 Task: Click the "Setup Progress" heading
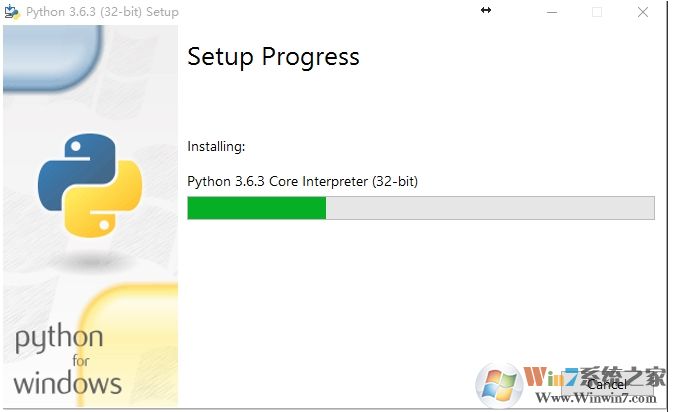tap(273, 57)
